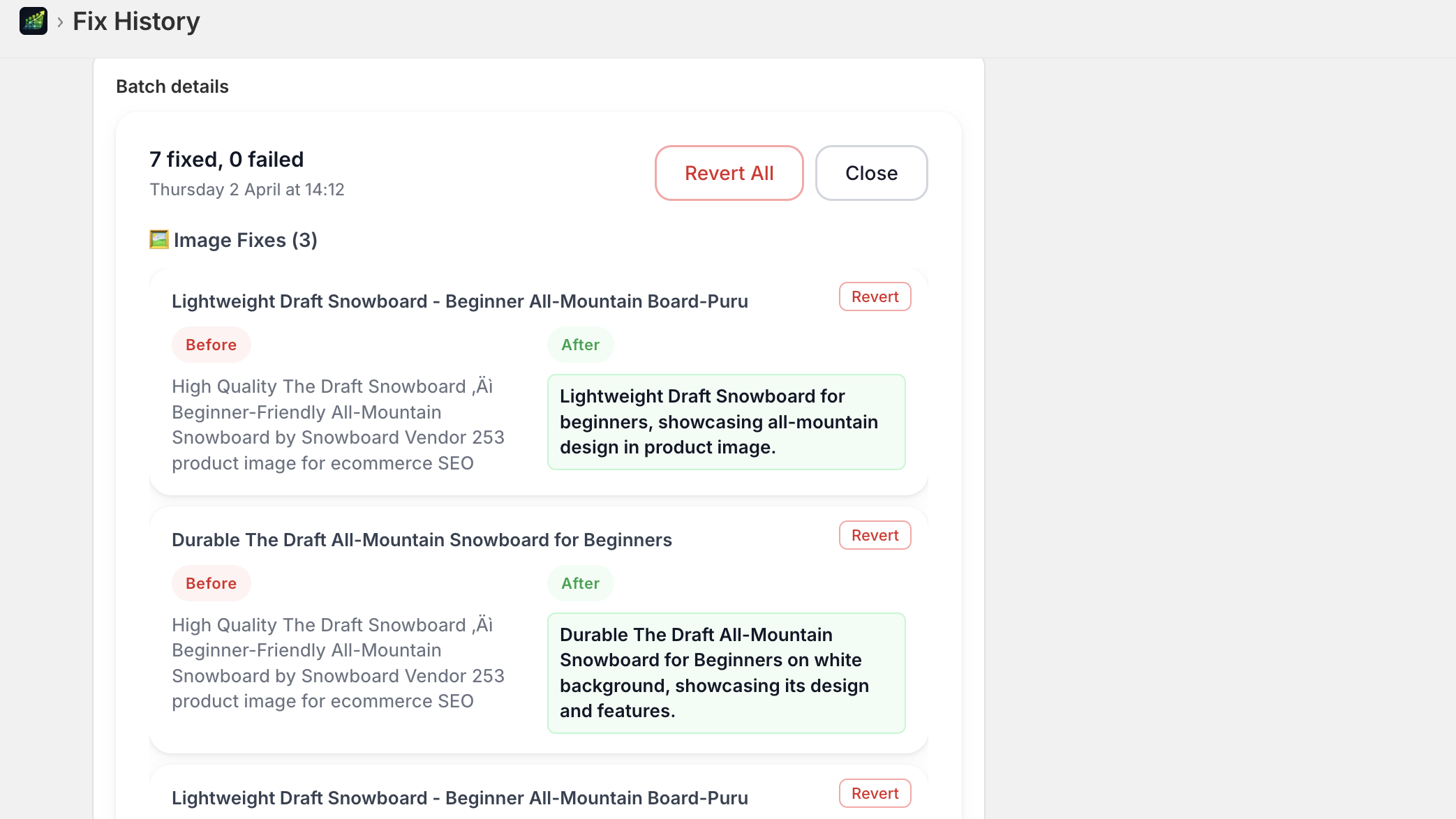
Task: Click Durable The Draft All-Mountain Snowboard title
Action: click(422, 540)
